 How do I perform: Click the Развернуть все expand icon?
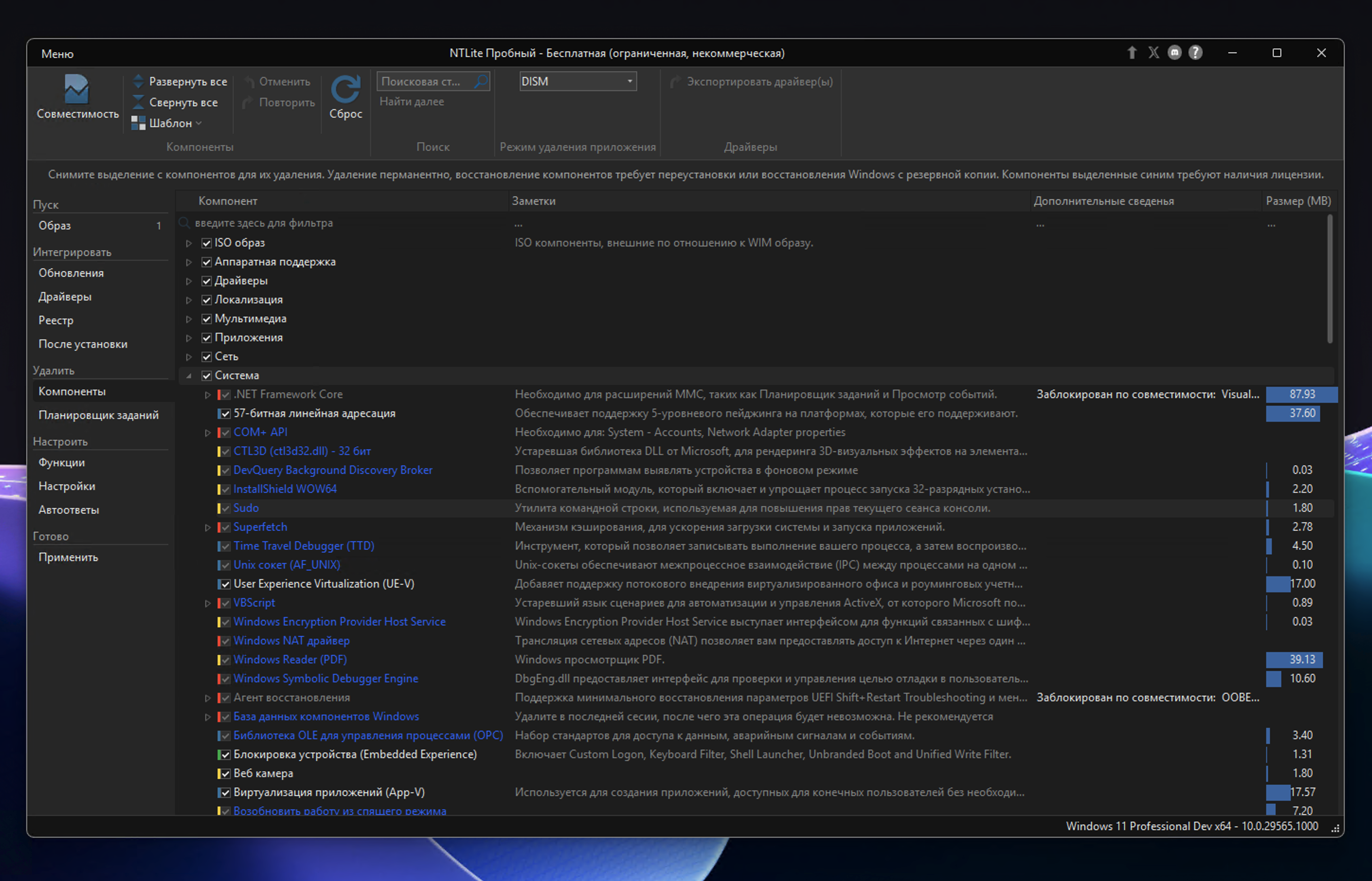[x=138, y=81]
